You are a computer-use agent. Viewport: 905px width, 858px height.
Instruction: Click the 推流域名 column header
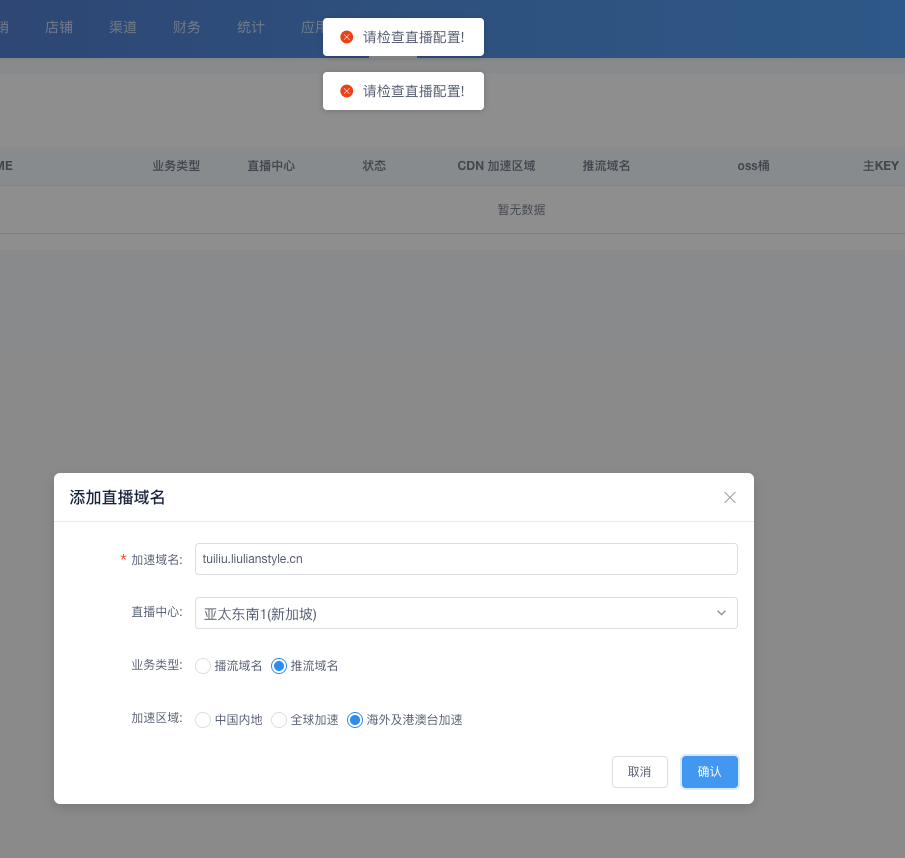pos(606,166)
